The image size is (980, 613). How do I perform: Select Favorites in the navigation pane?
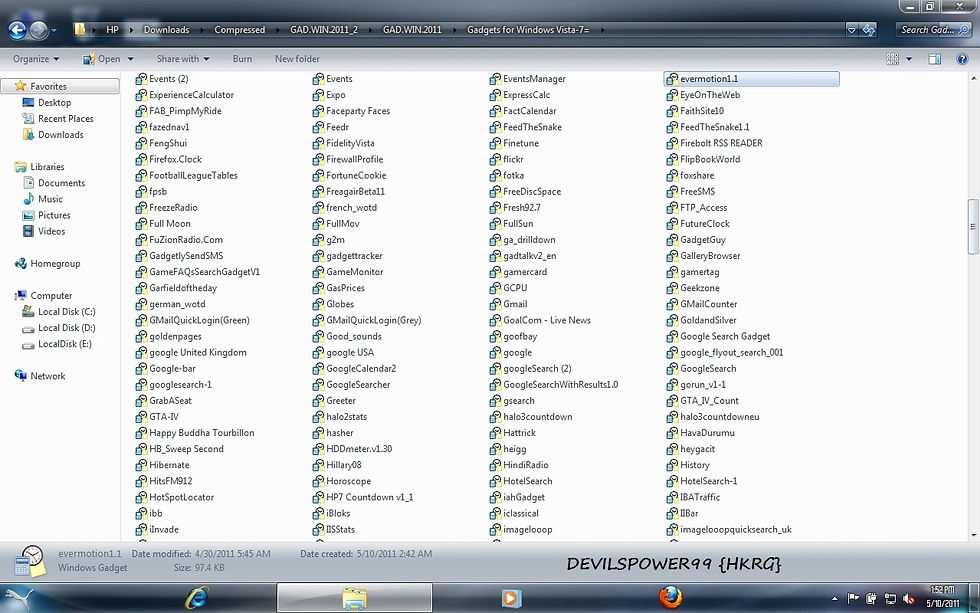click(60, 86)
